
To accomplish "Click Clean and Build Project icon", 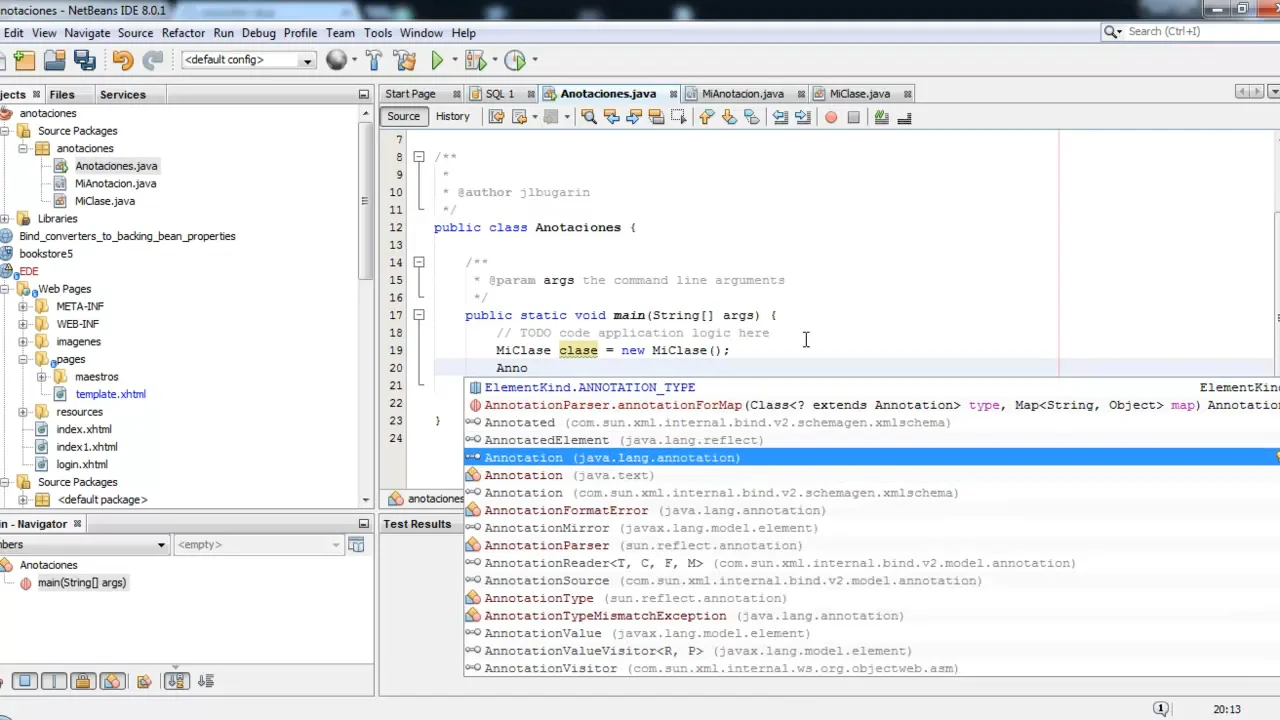I will 405,60.
